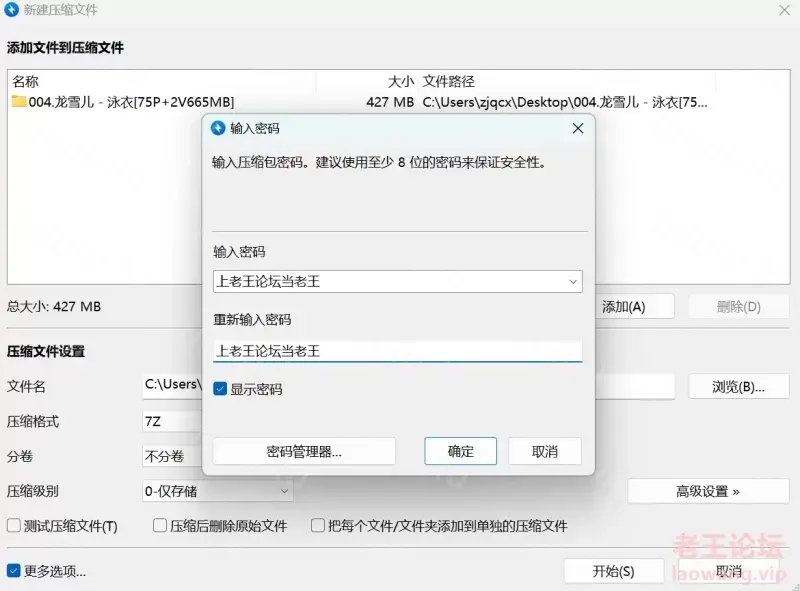Expand the password history dropdown arrow
800x591 pixels.
point(572,282)
